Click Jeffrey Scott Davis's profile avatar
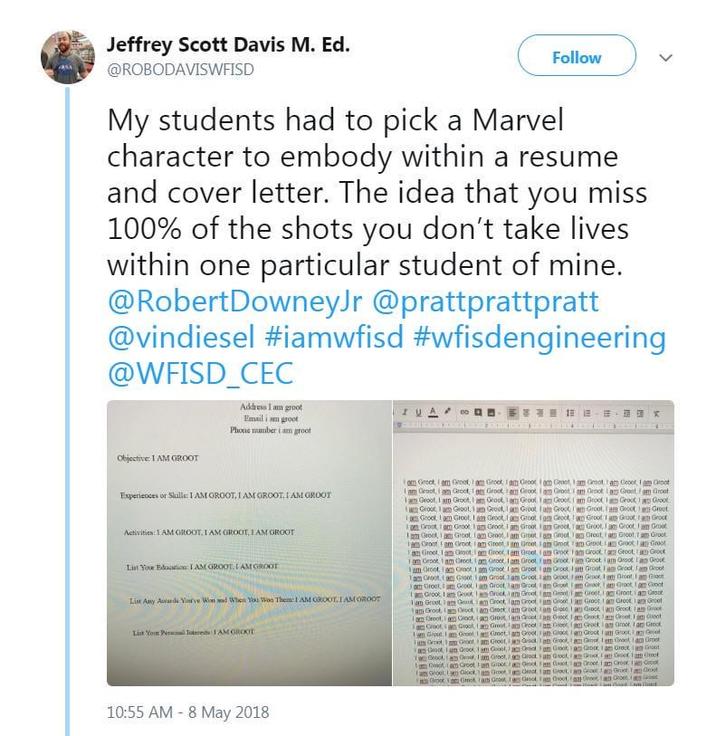This screenshot has height=736, width=716. [x=67, y=58]
